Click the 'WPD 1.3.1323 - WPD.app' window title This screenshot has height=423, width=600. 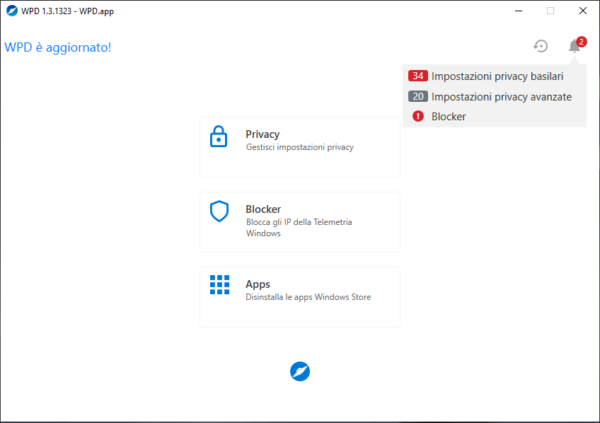pyautogui.click(x=67, y=11)
